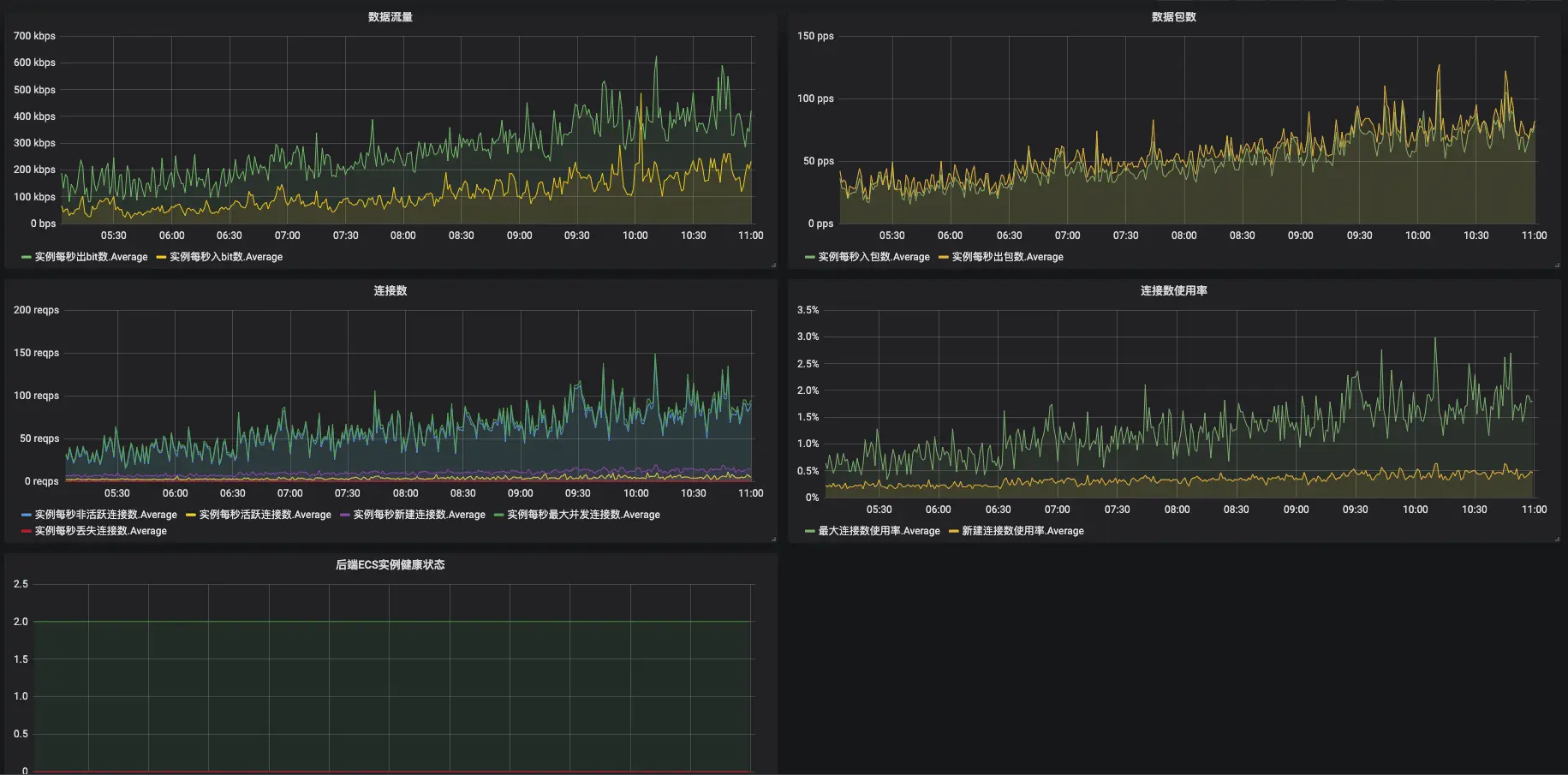This screenshot has width=1568, height=775.
Task: Click the yellow color marker for 新建连接数使用率
Action: click(954, 531)
